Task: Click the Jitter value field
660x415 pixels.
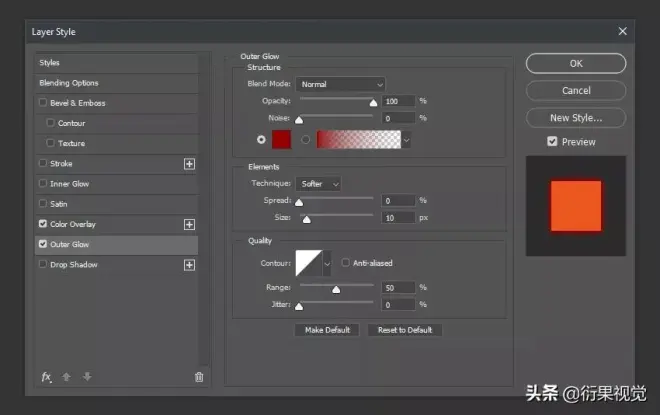Action: click(x=398, y=304)
